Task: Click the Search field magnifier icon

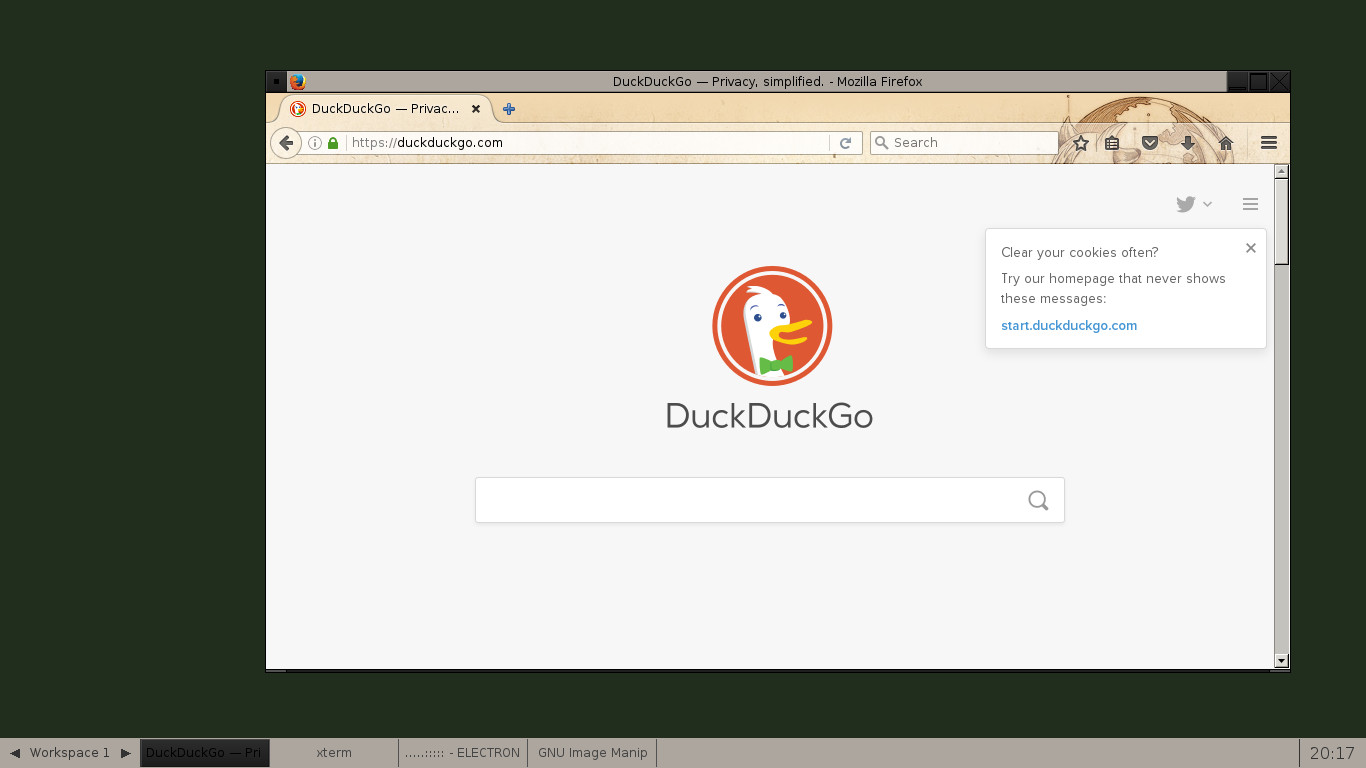Action: [881, 143]
